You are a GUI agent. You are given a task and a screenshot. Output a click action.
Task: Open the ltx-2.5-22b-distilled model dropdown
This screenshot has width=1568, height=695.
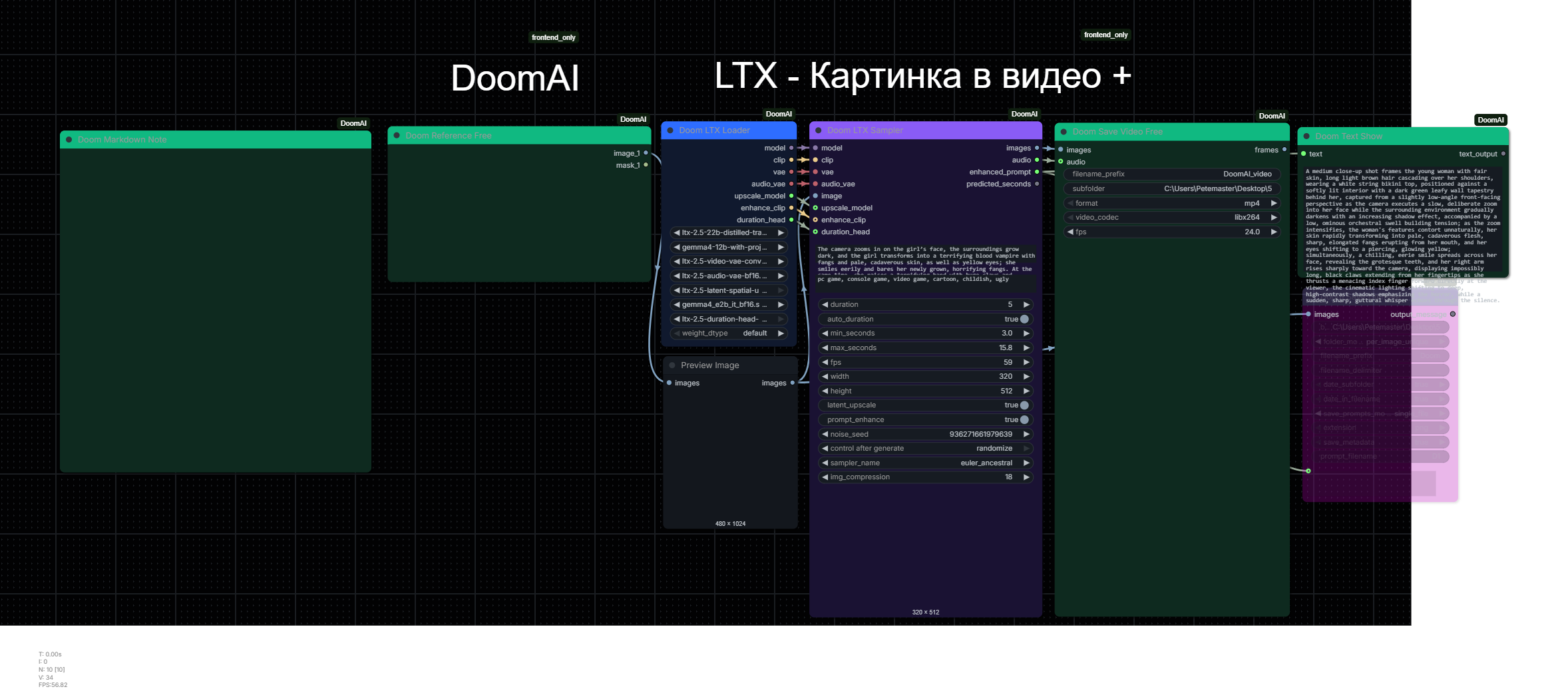pos(729,232)
